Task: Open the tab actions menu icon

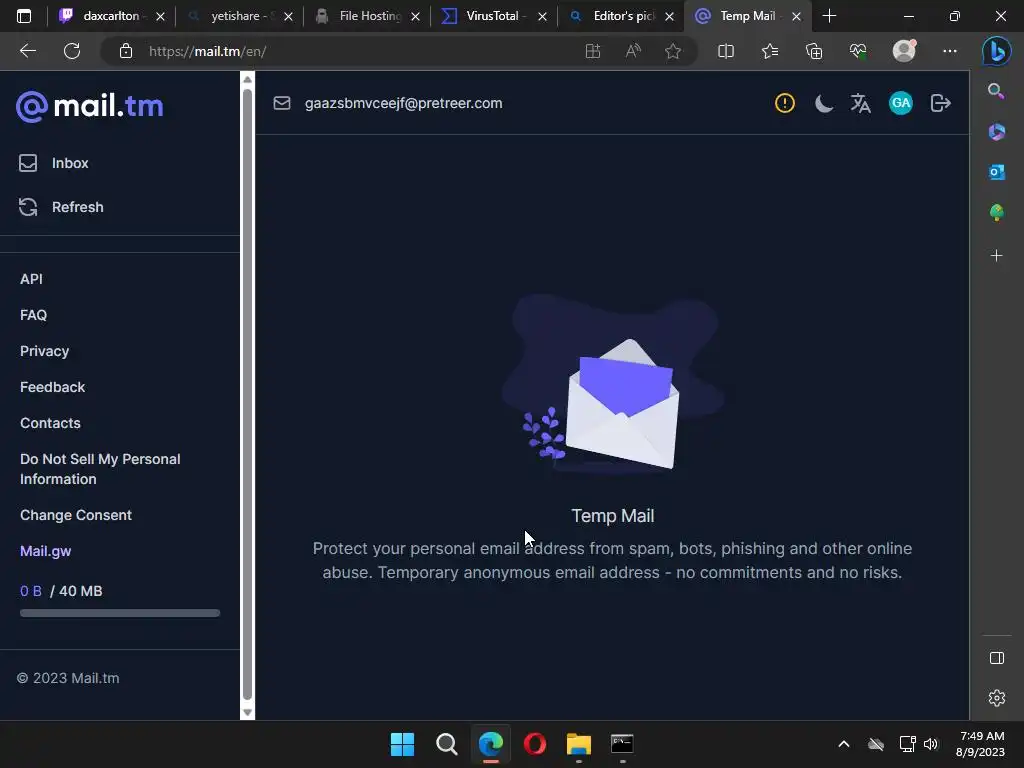Action: tap(24, 16)
